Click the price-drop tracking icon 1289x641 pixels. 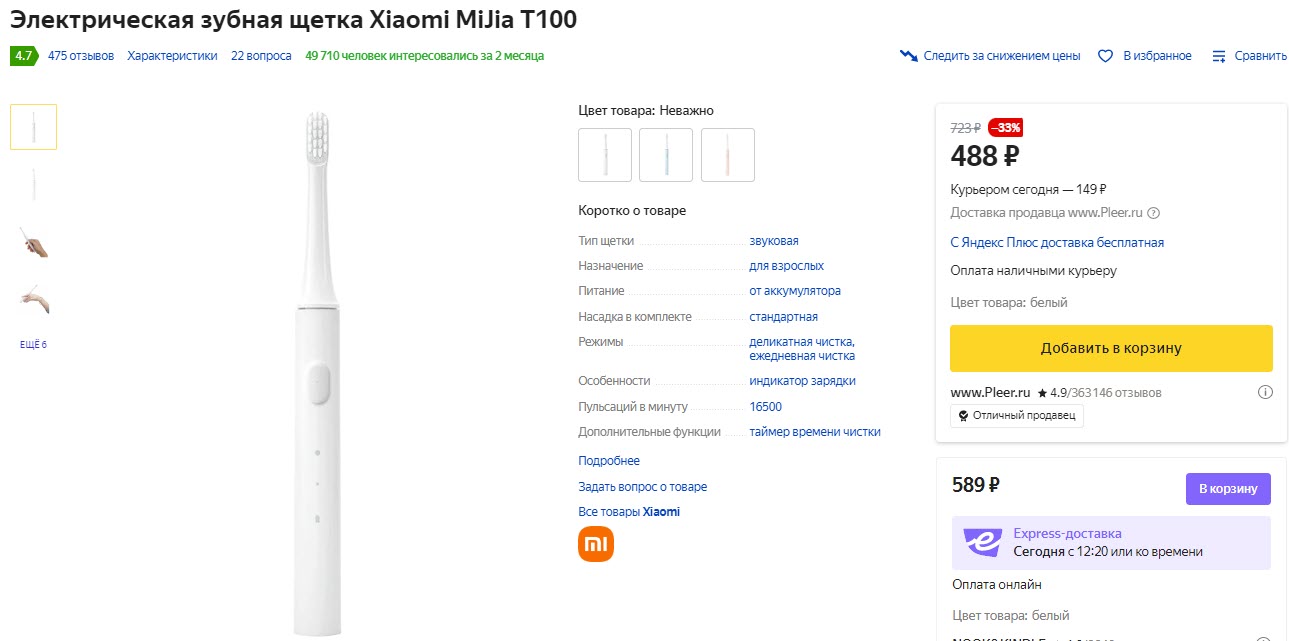tap(908, 56)
